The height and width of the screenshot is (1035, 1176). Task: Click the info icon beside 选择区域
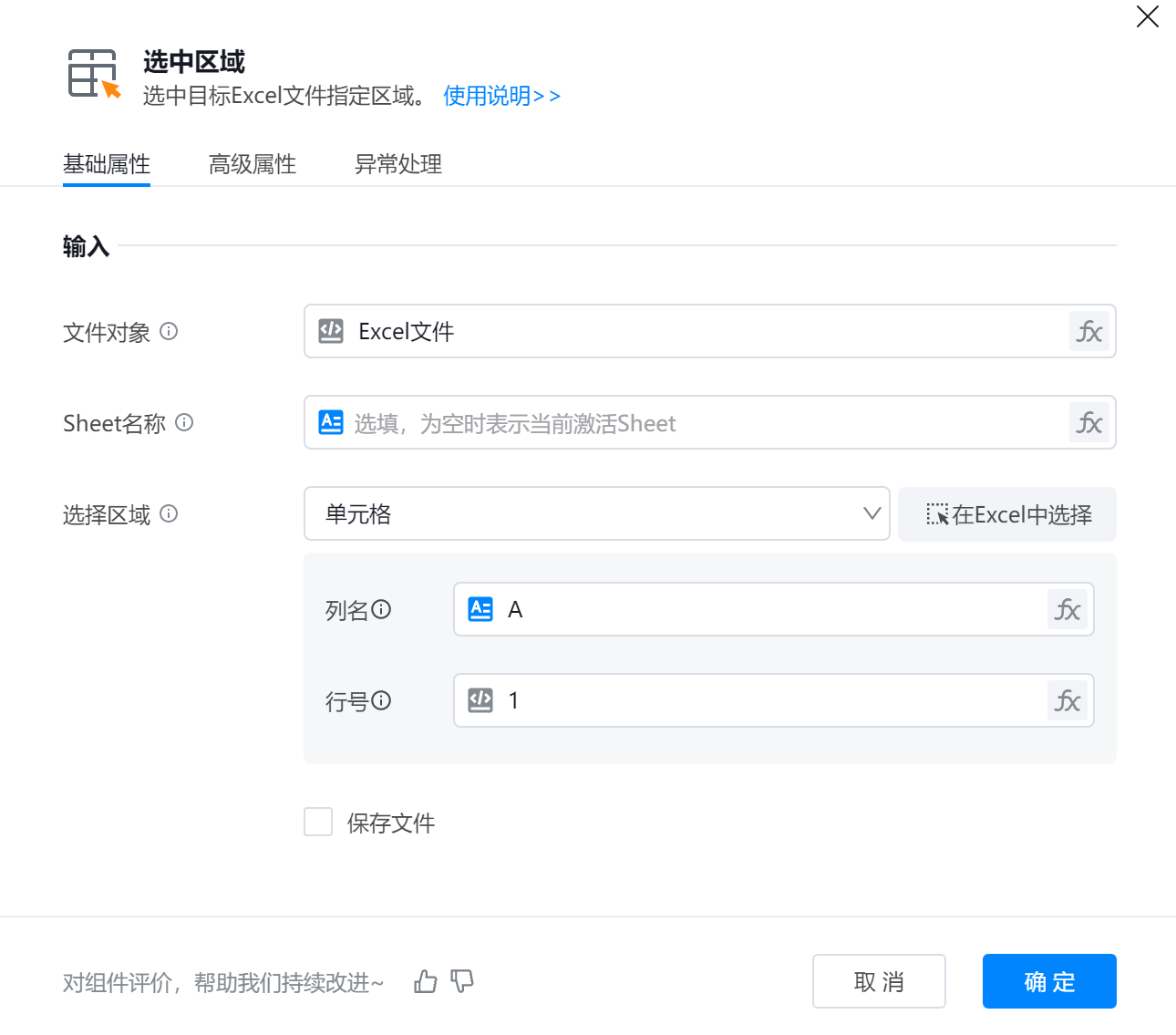169,514
